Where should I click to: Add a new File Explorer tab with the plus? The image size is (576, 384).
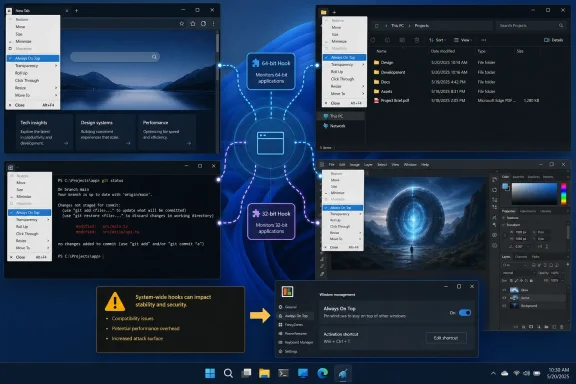coord(334,12)
